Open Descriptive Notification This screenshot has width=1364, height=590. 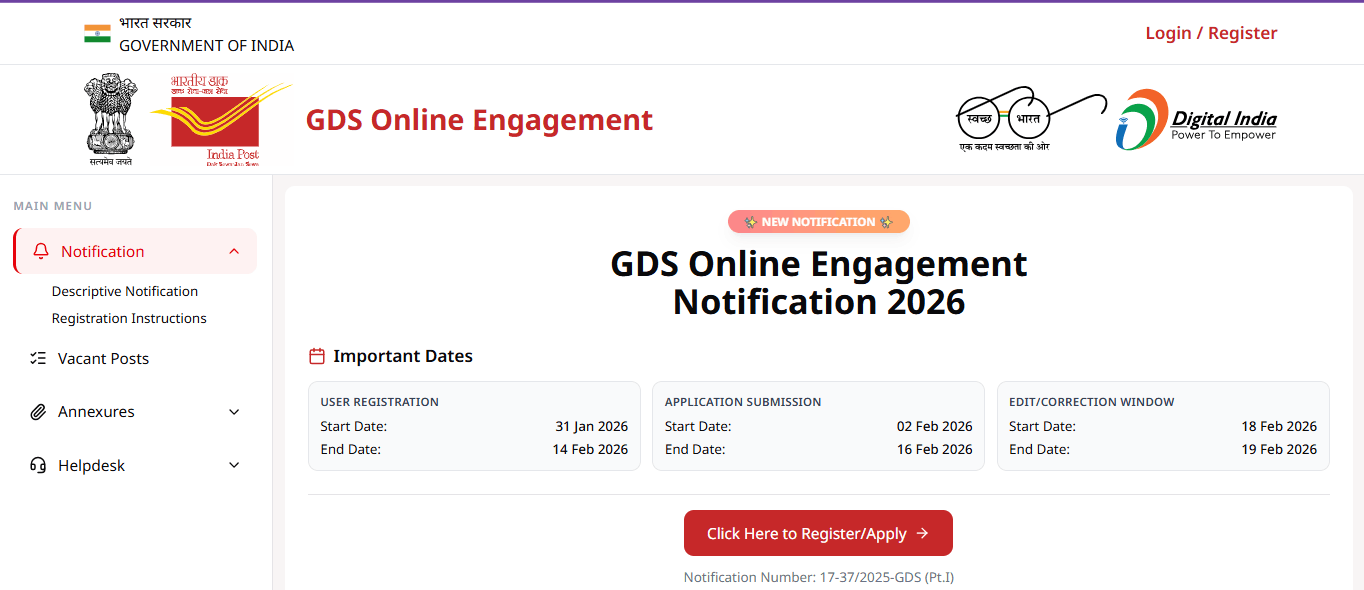tap(124, 291)
